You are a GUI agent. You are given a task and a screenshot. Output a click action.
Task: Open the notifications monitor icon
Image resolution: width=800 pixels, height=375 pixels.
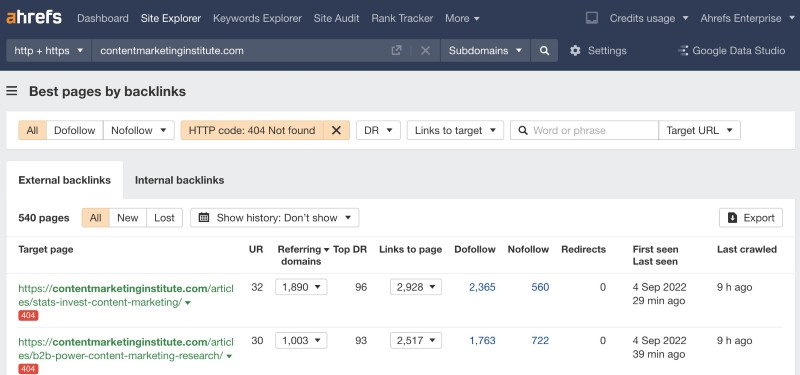click(592, 18)
